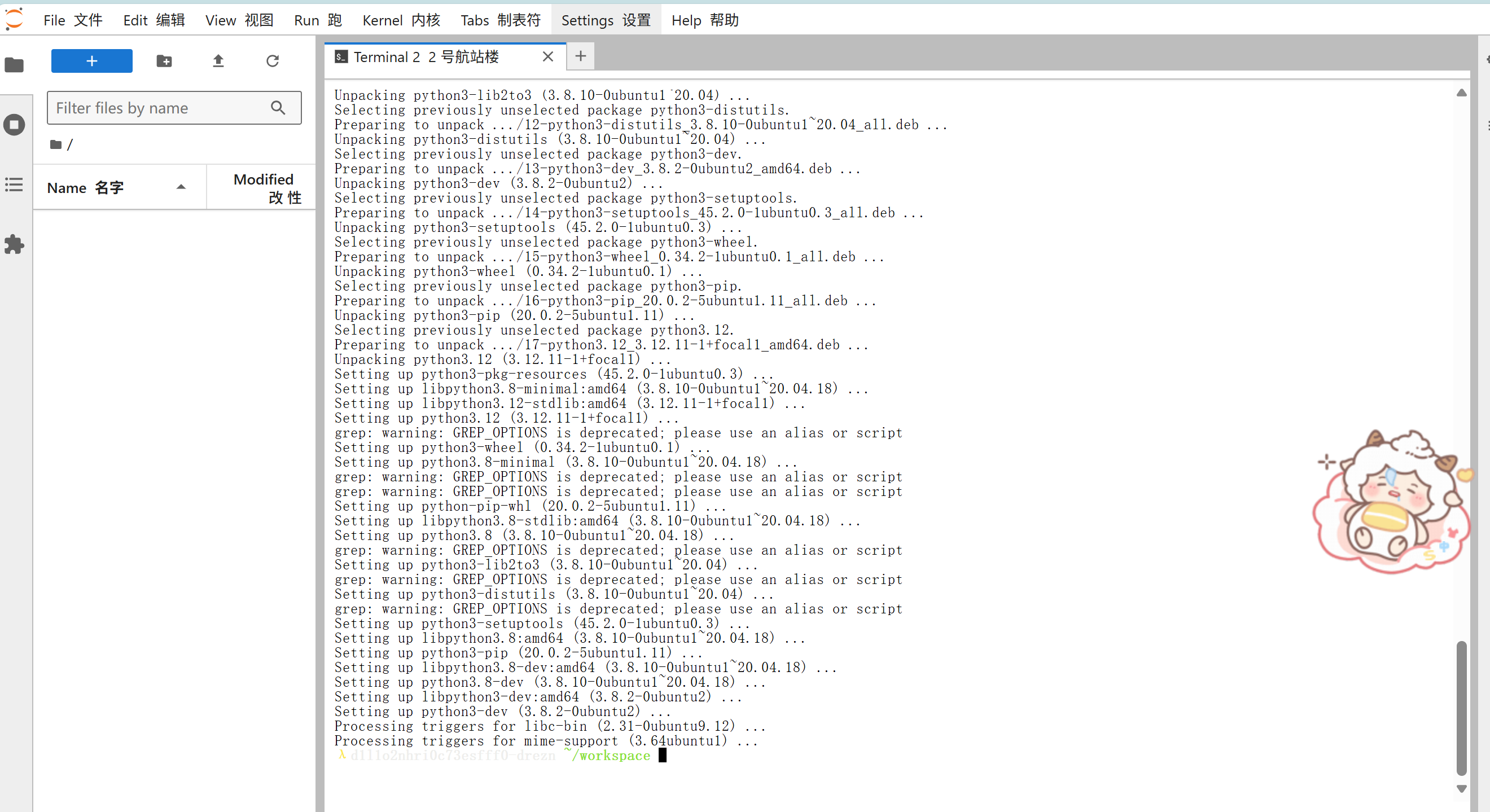
Task: Open the File menu
Action: (x=73, y=20)
